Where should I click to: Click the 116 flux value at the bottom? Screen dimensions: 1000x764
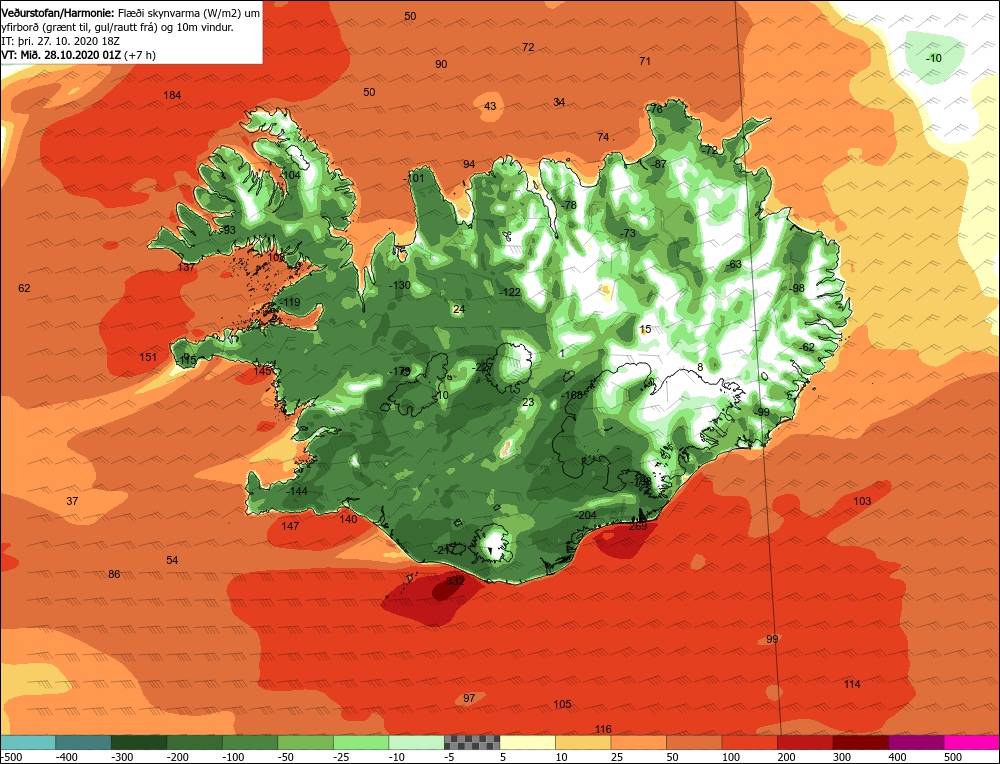[603, 729]
